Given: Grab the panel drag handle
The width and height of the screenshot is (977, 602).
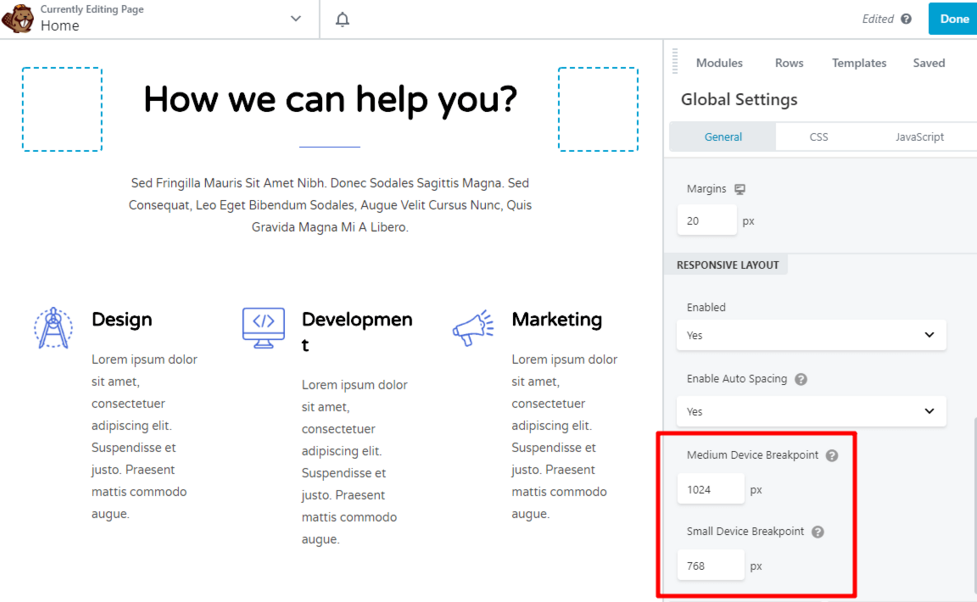Looking at the screenshot, I should (x=675, y=62).
